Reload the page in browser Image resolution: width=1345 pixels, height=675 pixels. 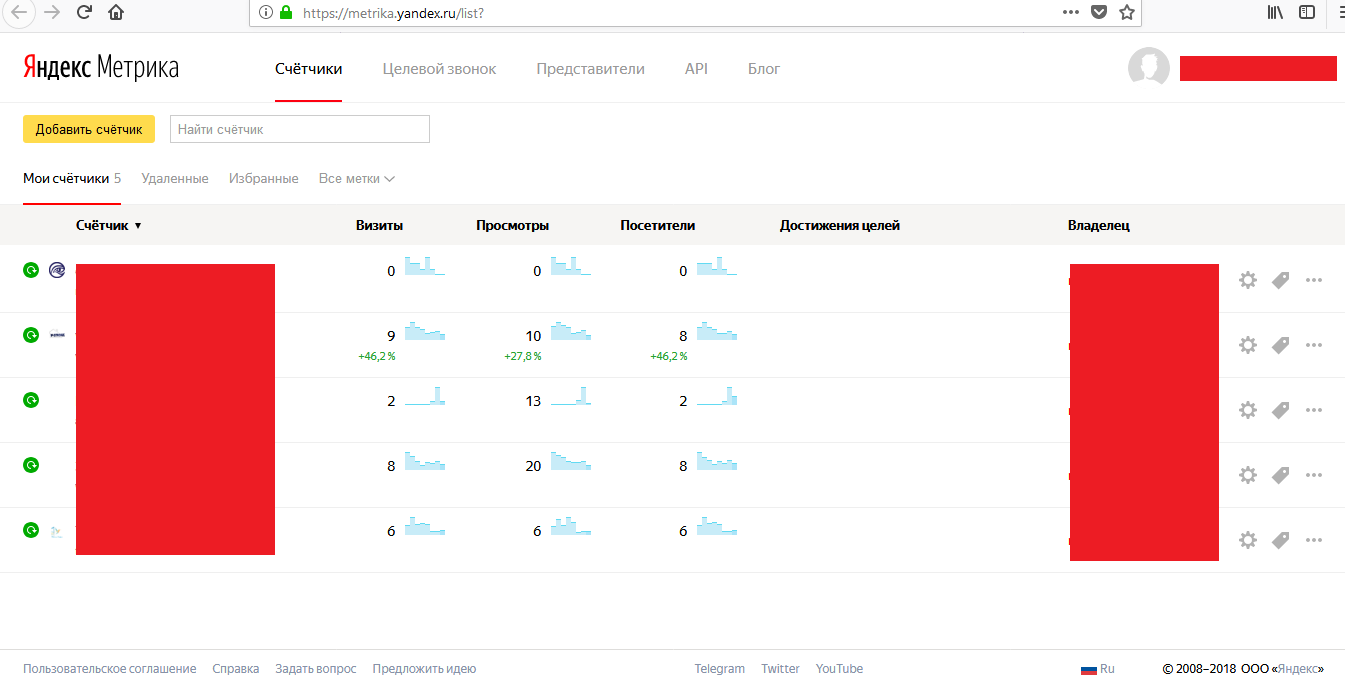[84, 12]
